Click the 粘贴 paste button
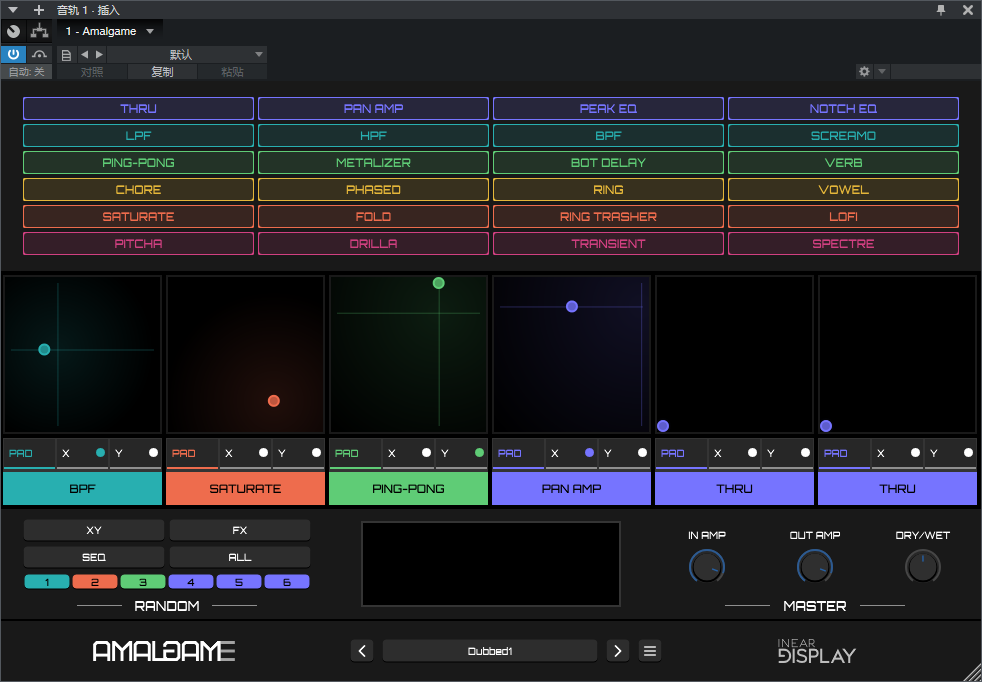982x682 pixels. [232, 72]
